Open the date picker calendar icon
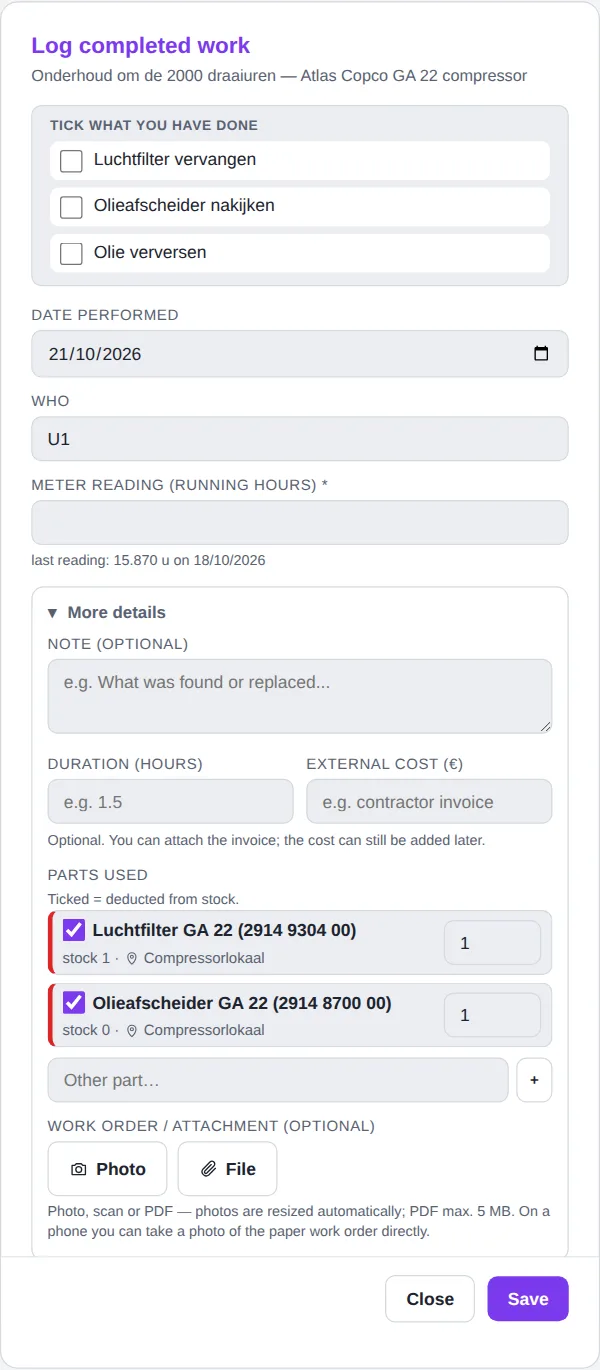The width and height of the screenshot is (600, 1370). coord(541,354)
